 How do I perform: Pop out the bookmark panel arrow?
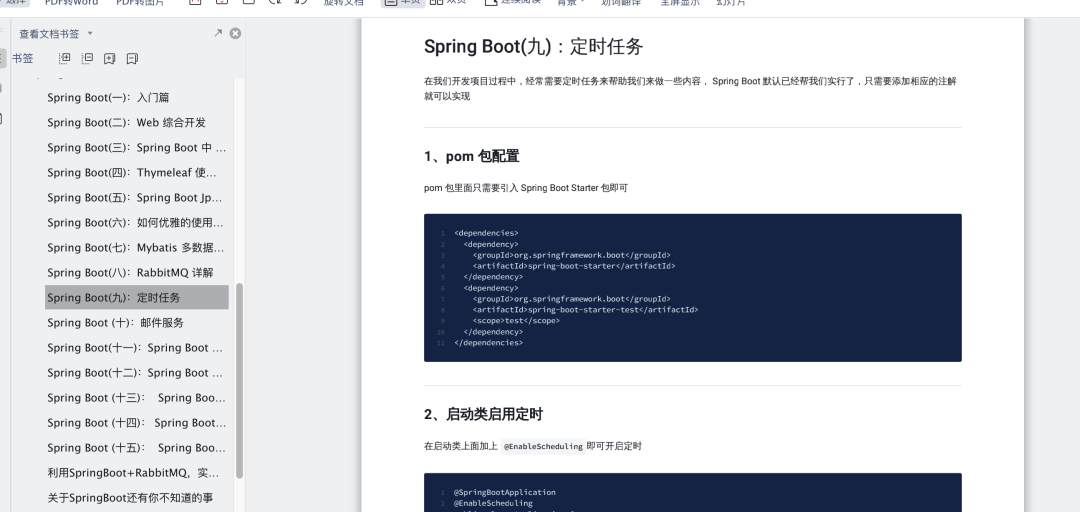click(218, 33)
